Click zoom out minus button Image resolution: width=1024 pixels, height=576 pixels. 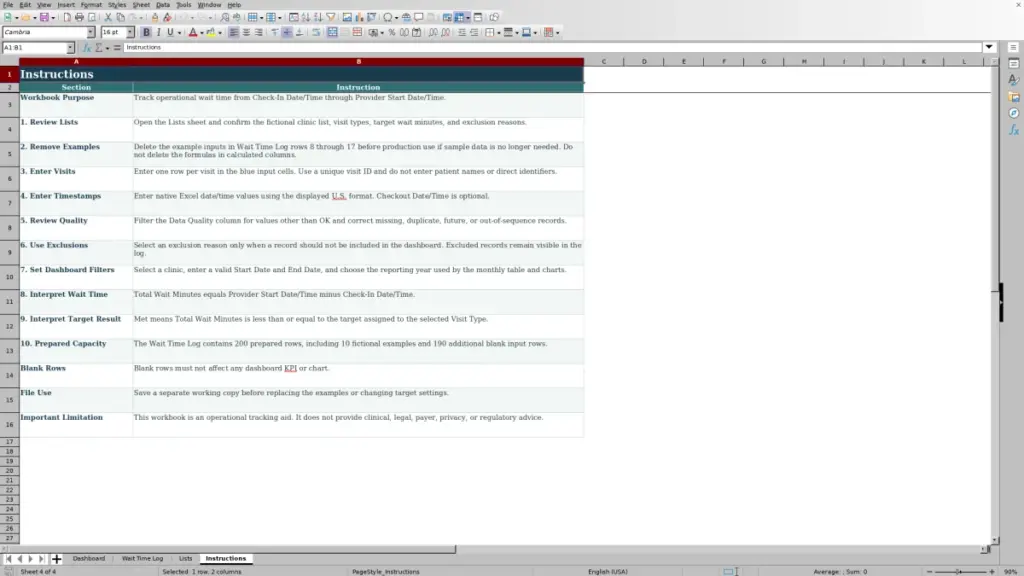click(x=929, y=571)
